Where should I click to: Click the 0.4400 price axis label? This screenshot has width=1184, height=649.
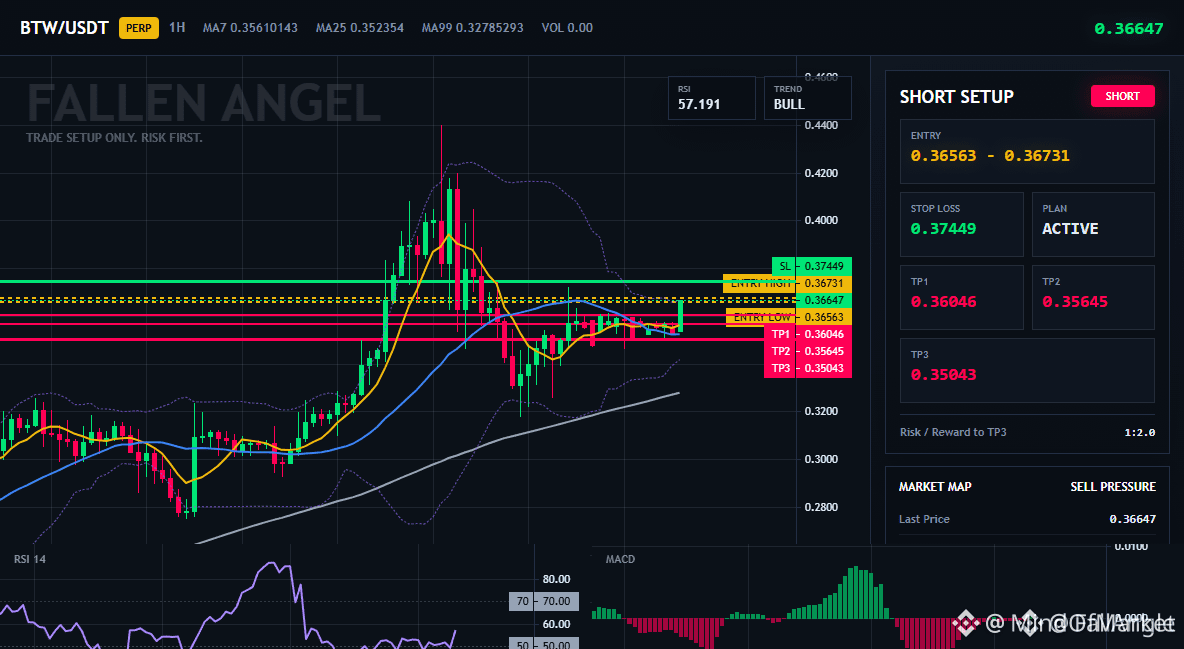click(821, 125)
